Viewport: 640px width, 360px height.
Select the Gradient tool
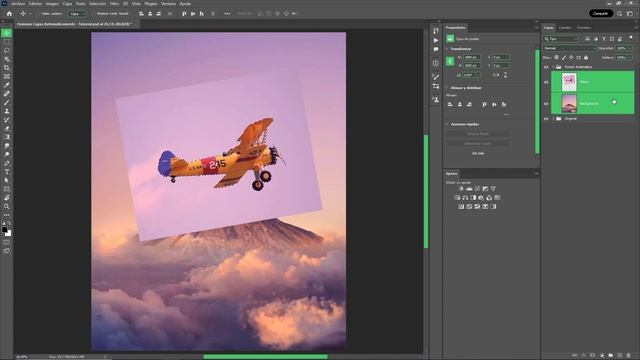pyautogui.click(x=7, y=137)
